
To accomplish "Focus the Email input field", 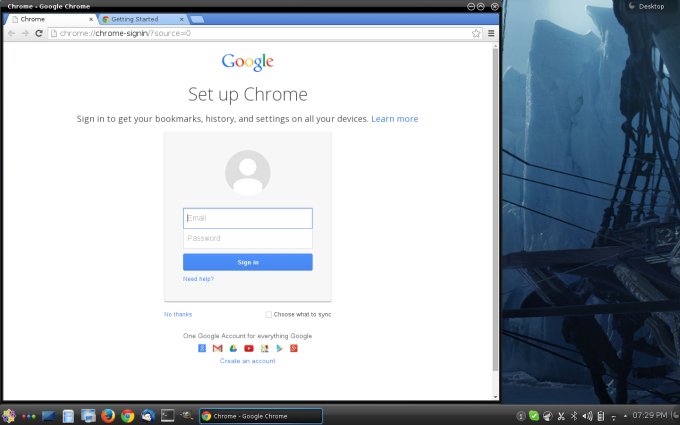I will click(248, 218).
